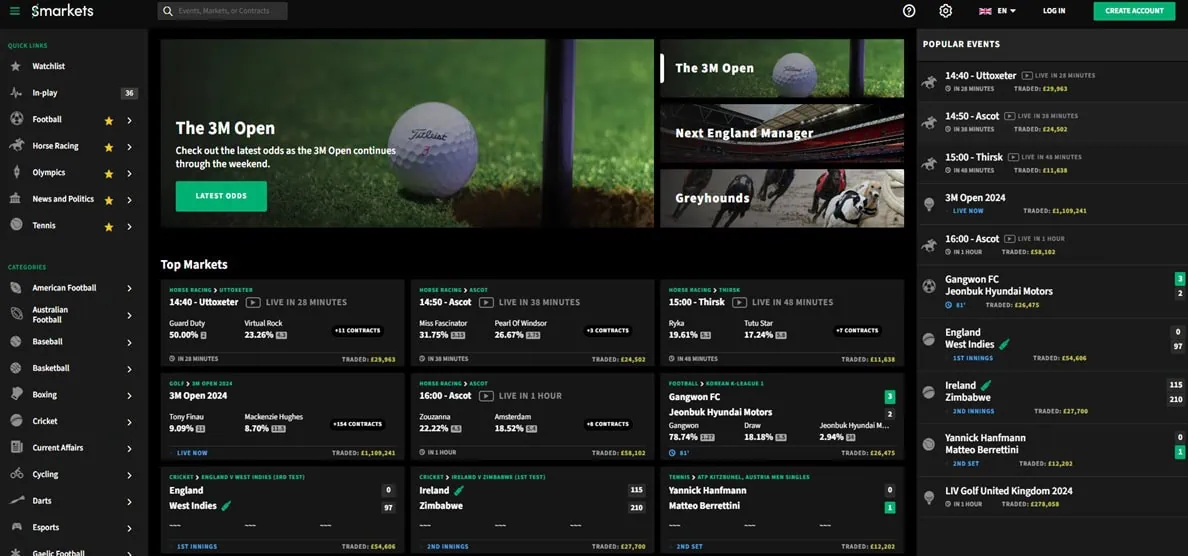Click the Latest Odds button
This screenshot has width=1188, height=556.
click(x=221, y=196)
